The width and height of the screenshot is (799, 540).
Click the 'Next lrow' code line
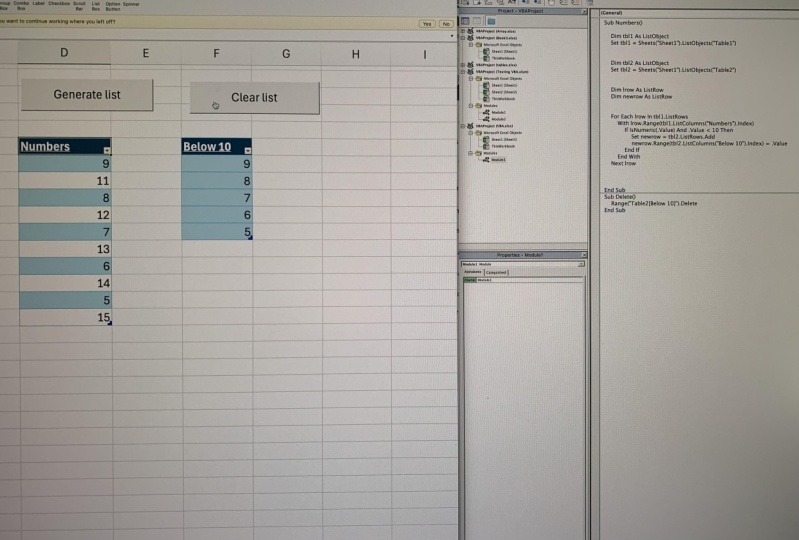pyautogui.click(x=623, y=164)
